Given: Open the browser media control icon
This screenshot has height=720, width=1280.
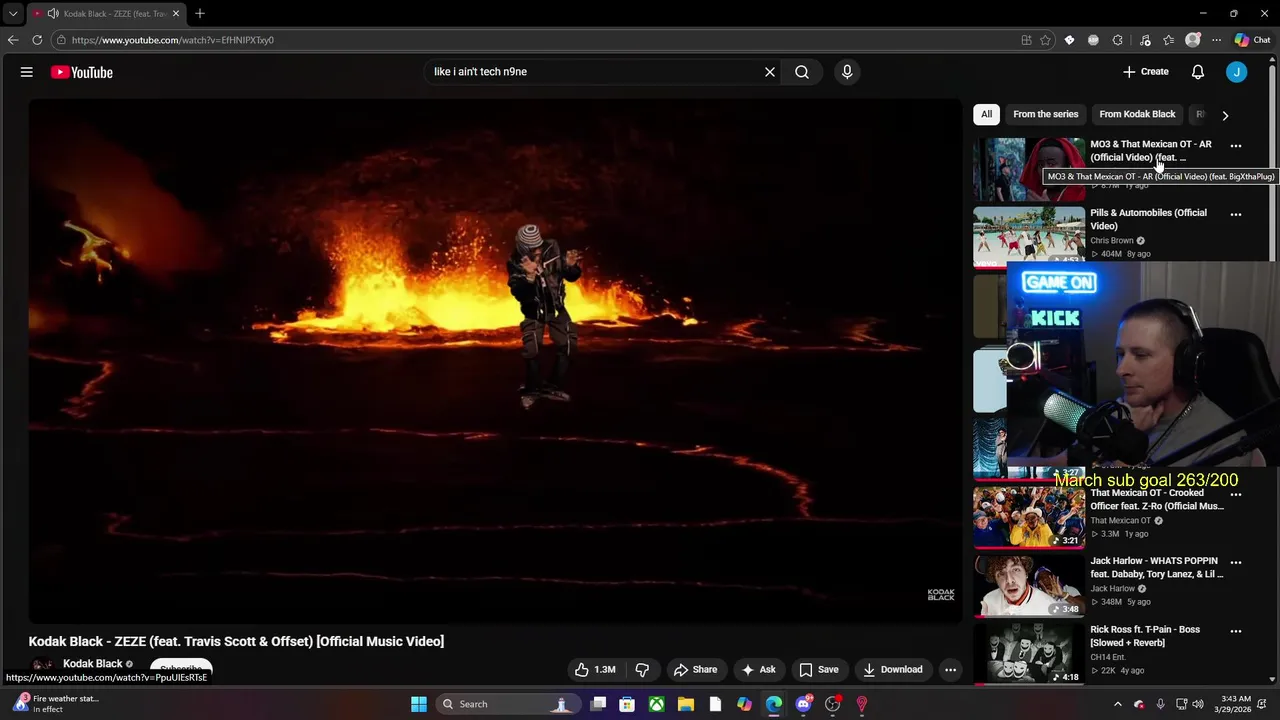Looking at the screenshot, I should pos(1145,40).
